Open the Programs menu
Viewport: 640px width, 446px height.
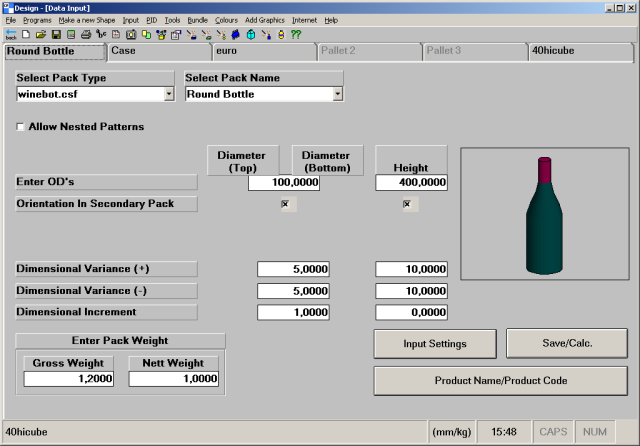pos(37,20)
